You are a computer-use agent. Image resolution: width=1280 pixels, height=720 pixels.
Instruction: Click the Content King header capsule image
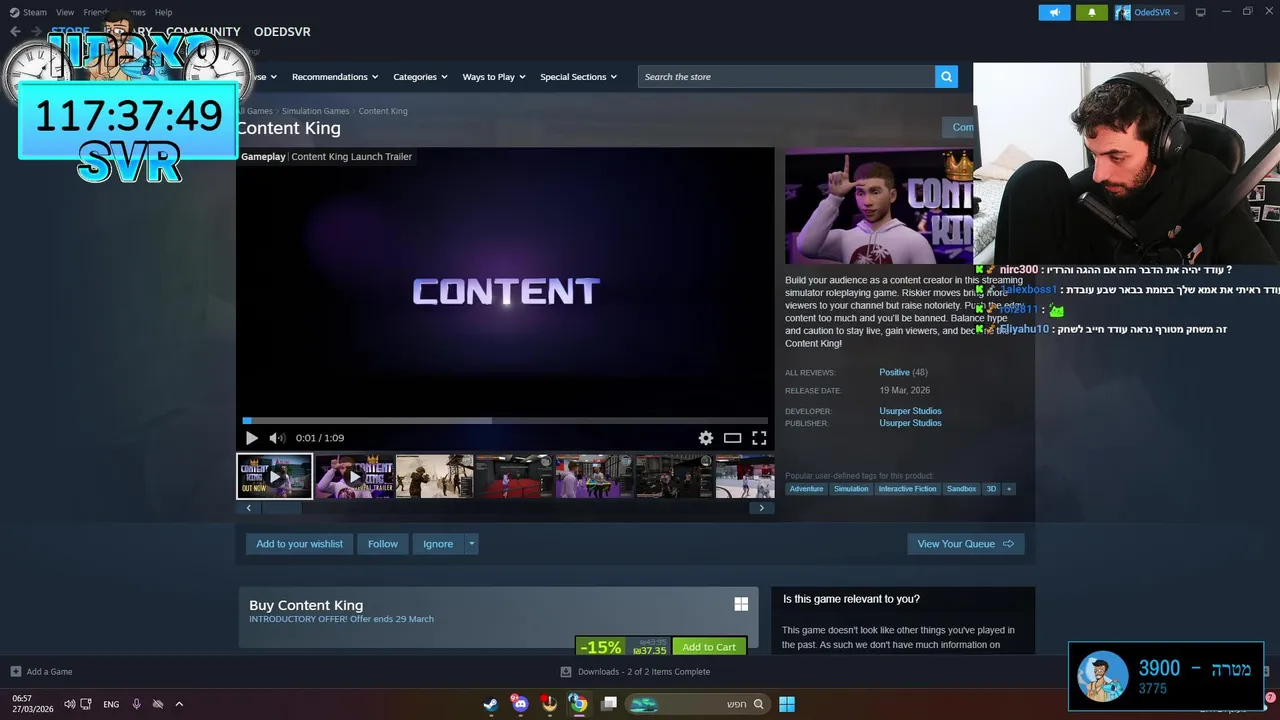point(879,207)
